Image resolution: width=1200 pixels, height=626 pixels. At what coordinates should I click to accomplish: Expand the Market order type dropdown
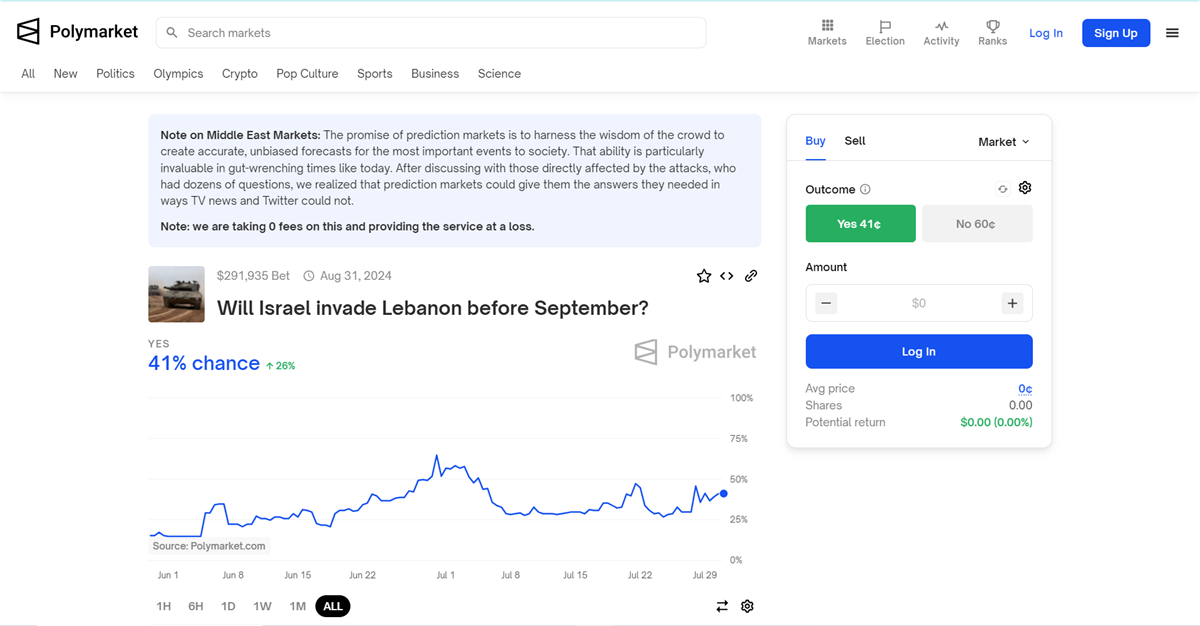1003,142
